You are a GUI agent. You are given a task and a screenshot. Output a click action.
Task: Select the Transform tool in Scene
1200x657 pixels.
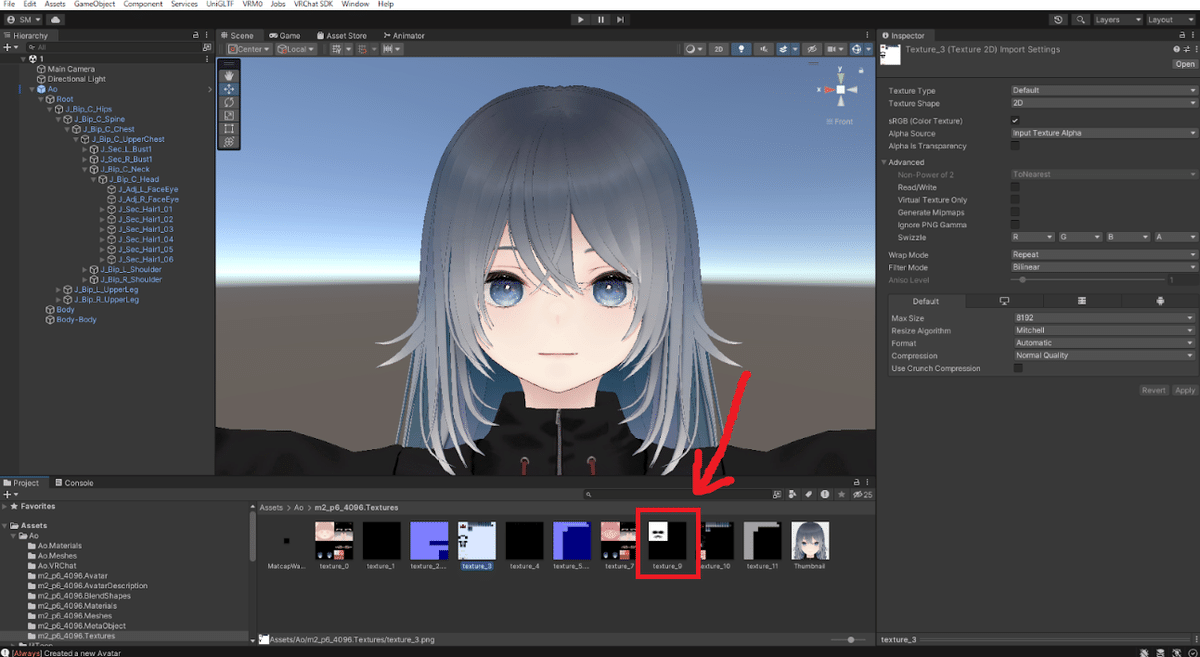coord(229,142)
